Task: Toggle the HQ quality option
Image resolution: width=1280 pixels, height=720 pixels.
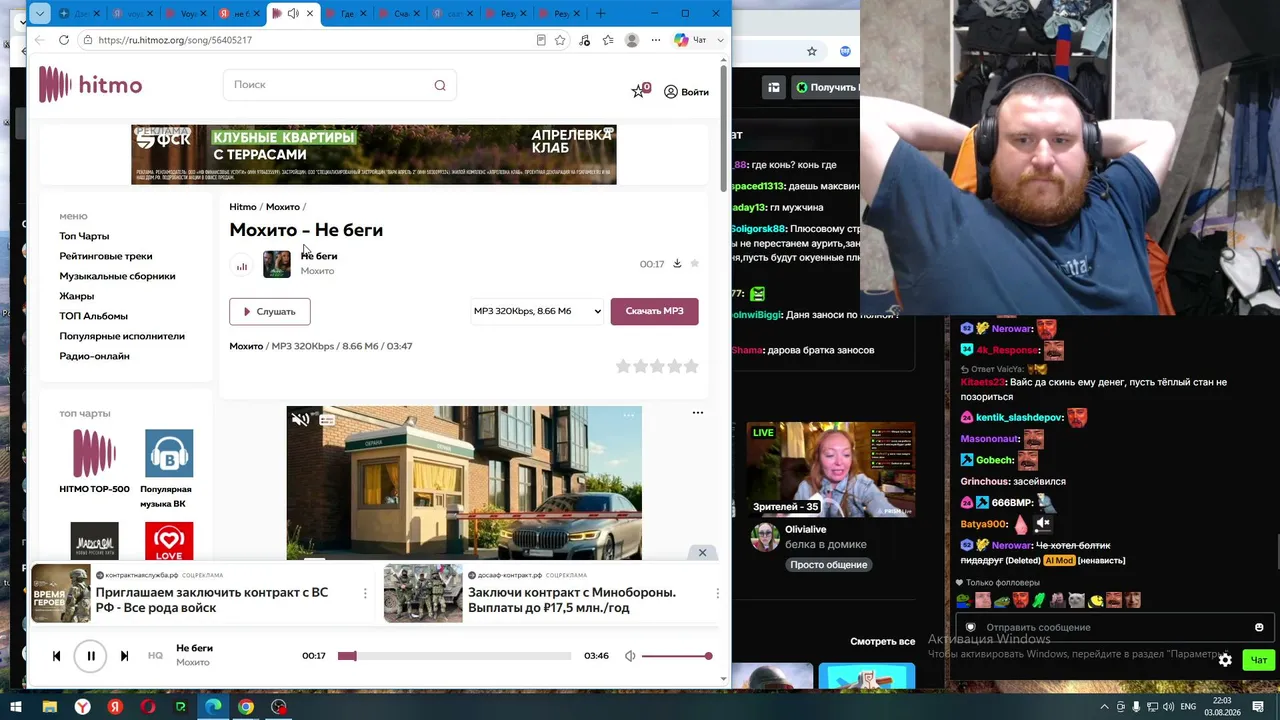Action: [x=155, y=656]
